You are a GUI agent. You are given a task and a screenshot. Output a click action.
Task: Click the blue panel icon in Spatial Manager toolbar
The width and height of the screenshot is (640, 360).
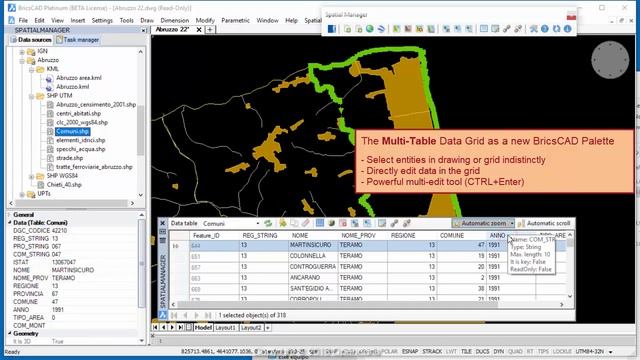click(x=332, y=29)
